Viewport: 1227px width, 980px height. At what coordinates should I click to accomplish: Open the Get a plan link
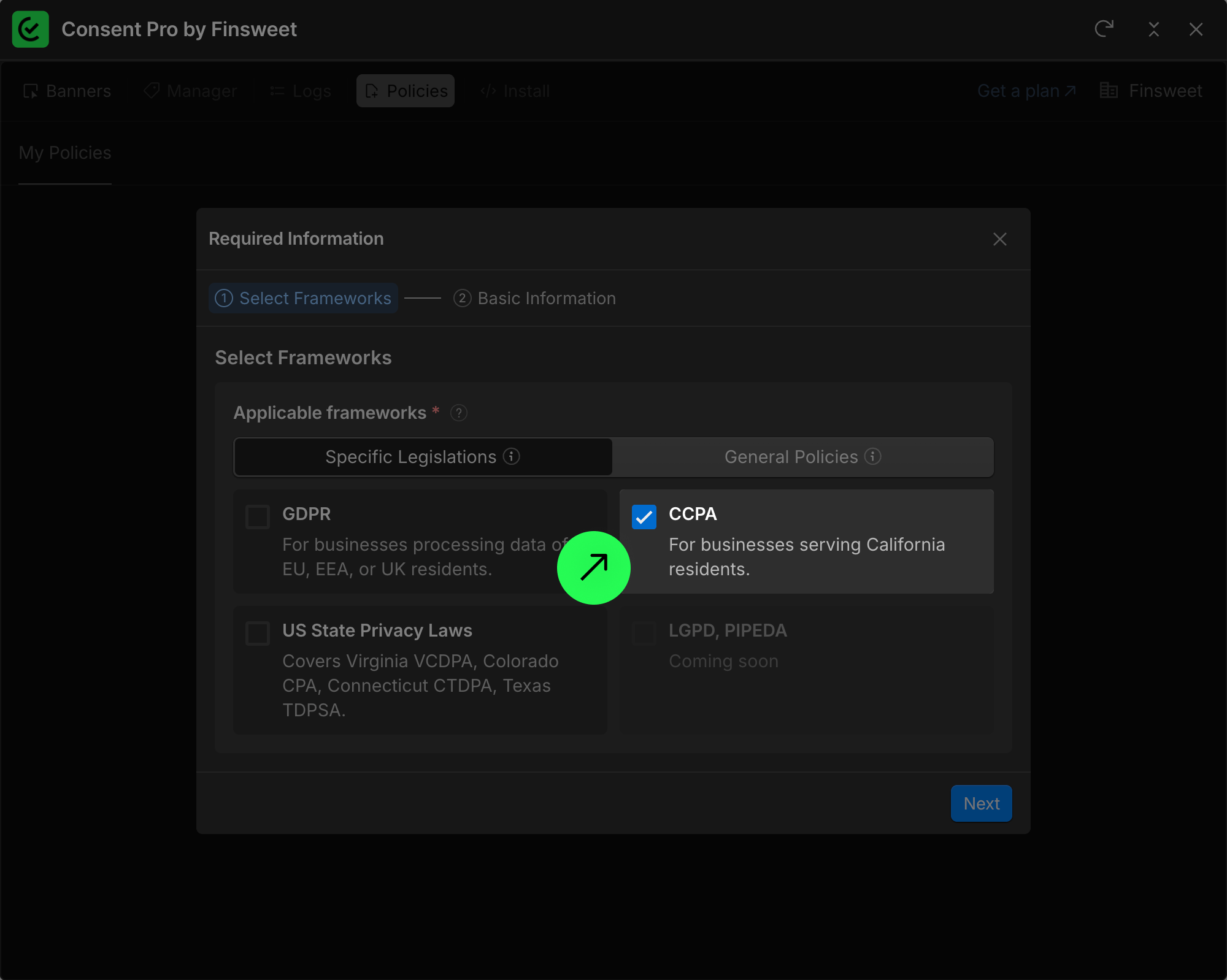[1026, 91]
